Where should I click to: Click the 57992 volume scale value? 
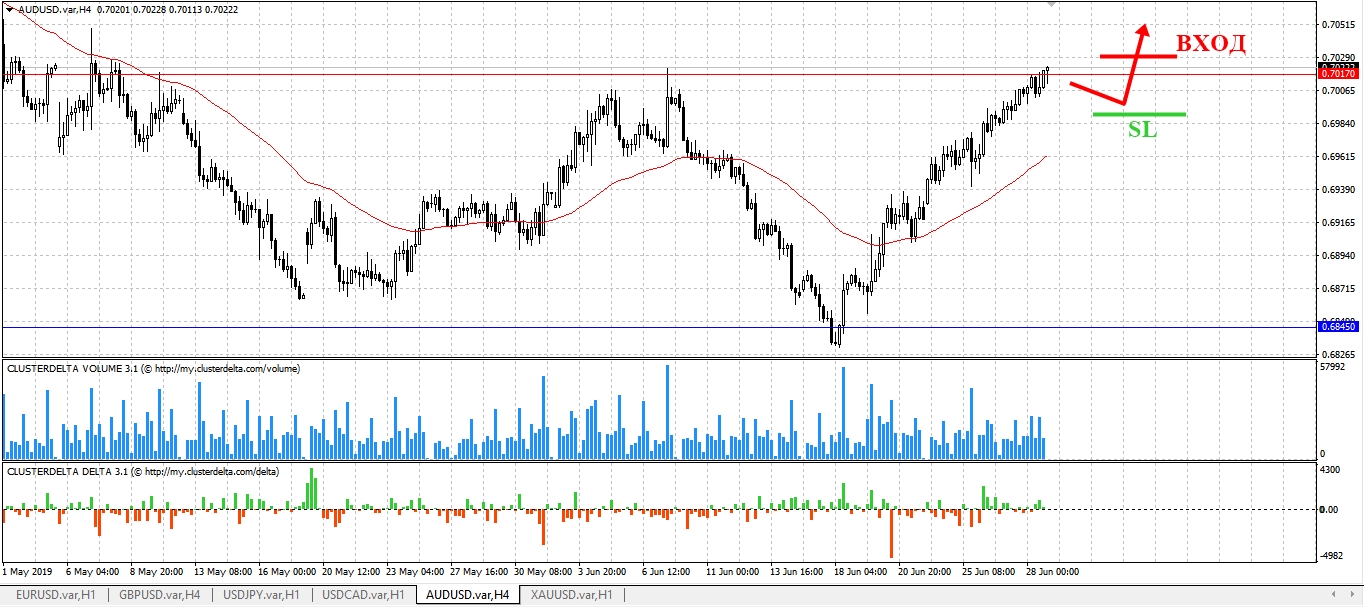1333,368
